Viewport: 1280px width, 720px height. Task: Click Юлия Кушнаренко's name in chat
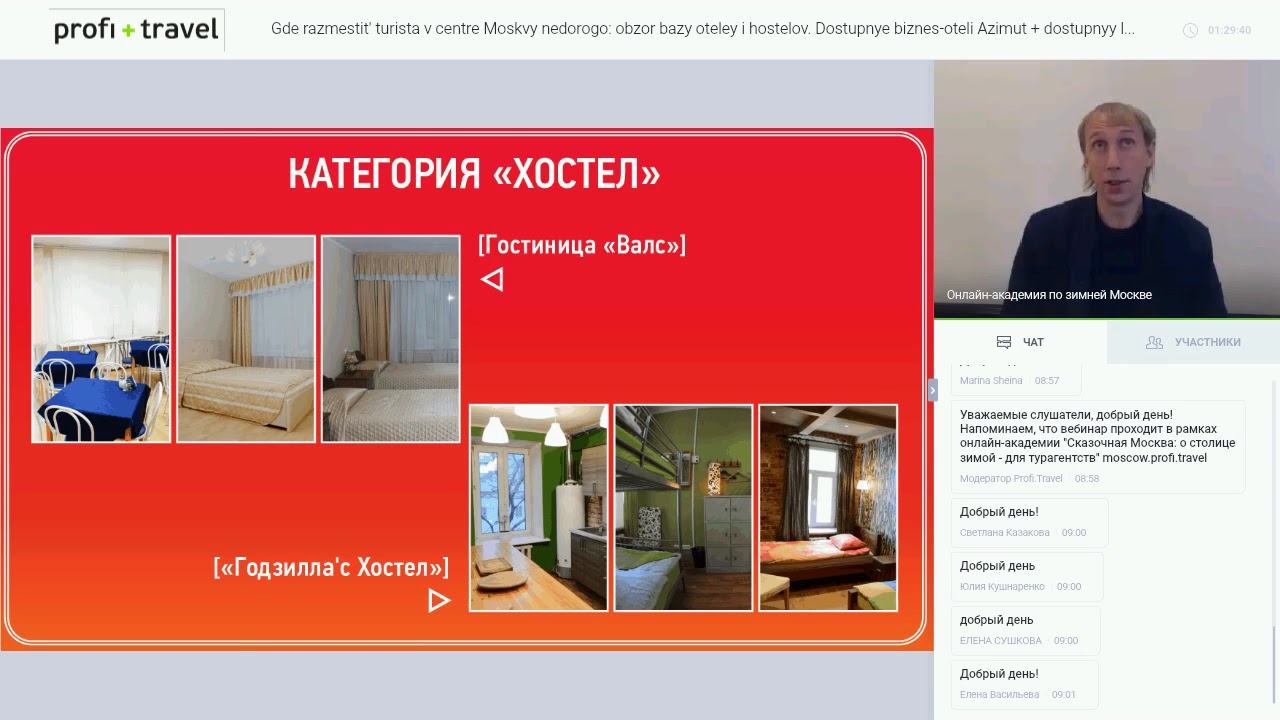click(1002, 587)
